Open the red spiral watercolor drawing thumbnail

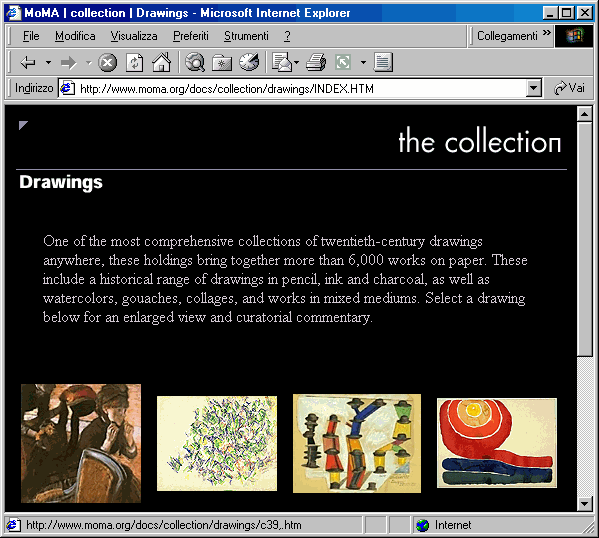pos(497,443)
